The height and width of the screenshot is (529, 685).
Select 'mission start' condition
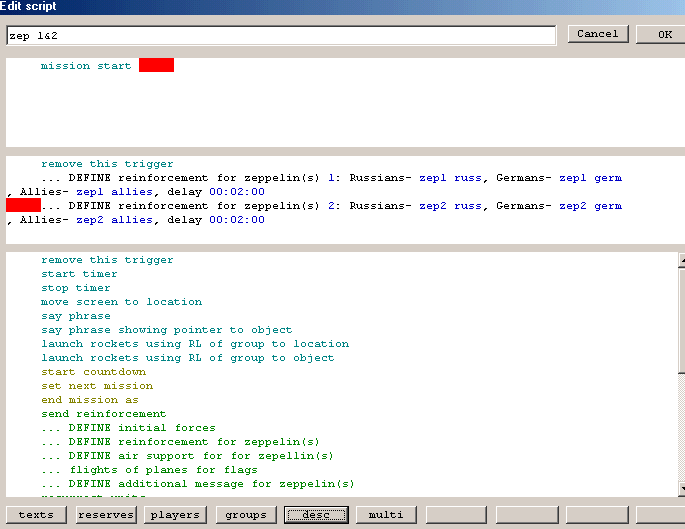pyautogui.click(x=86, y=66)
